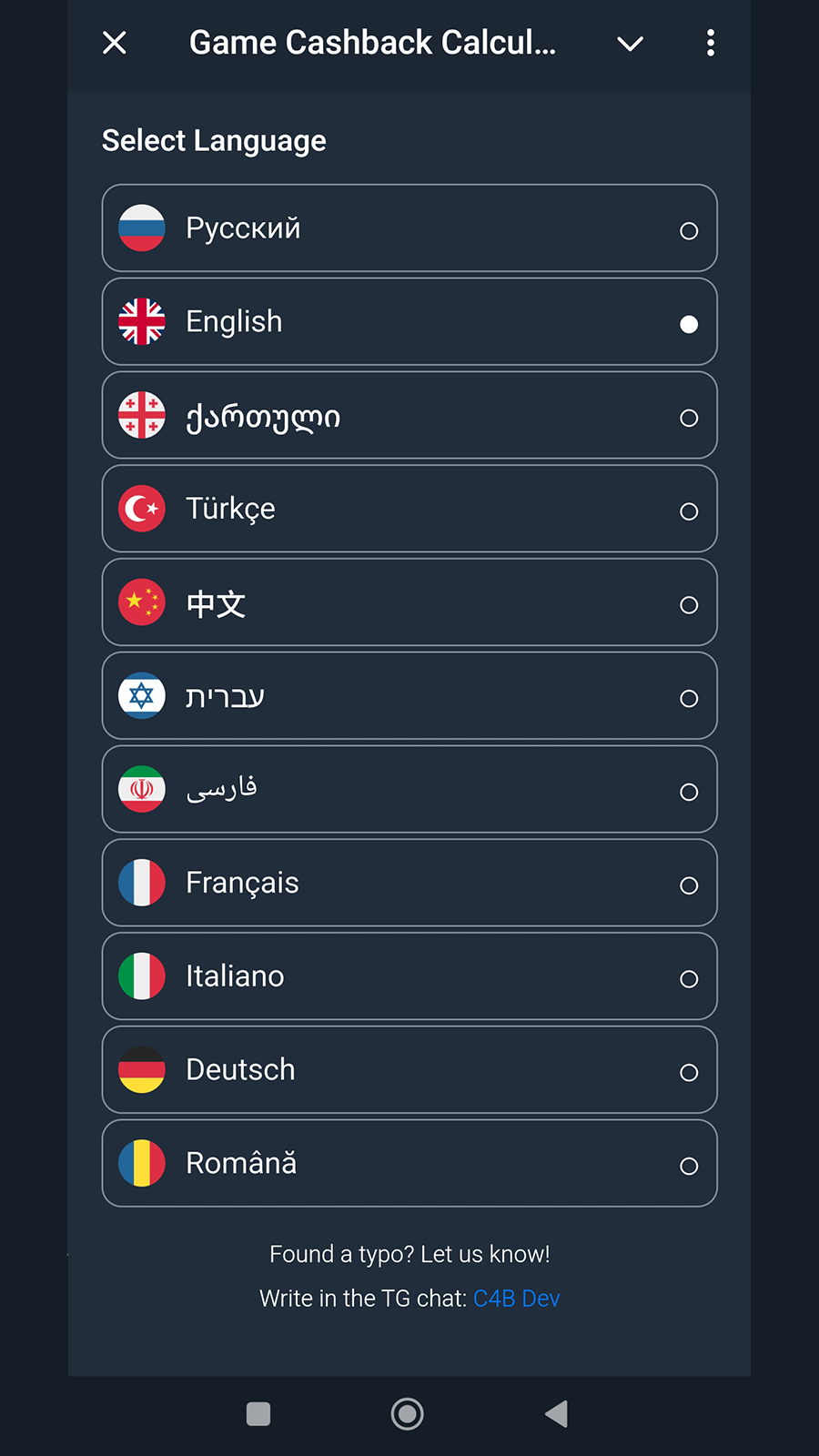Pick the Deutsch language option

tap(409, 1070)
